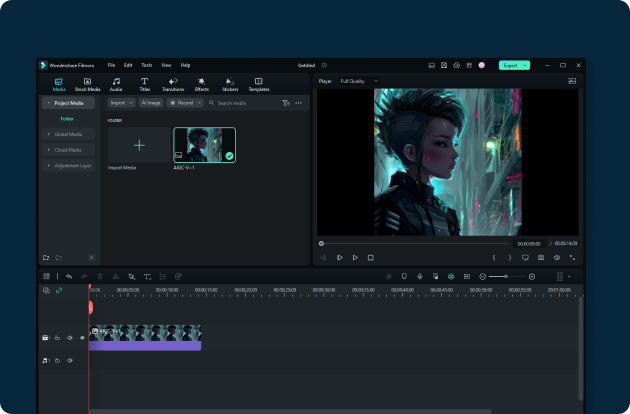Expand the Adjustment Layer section
The width and height of the screenshot is (630, 414).
[x=49, y=166]
